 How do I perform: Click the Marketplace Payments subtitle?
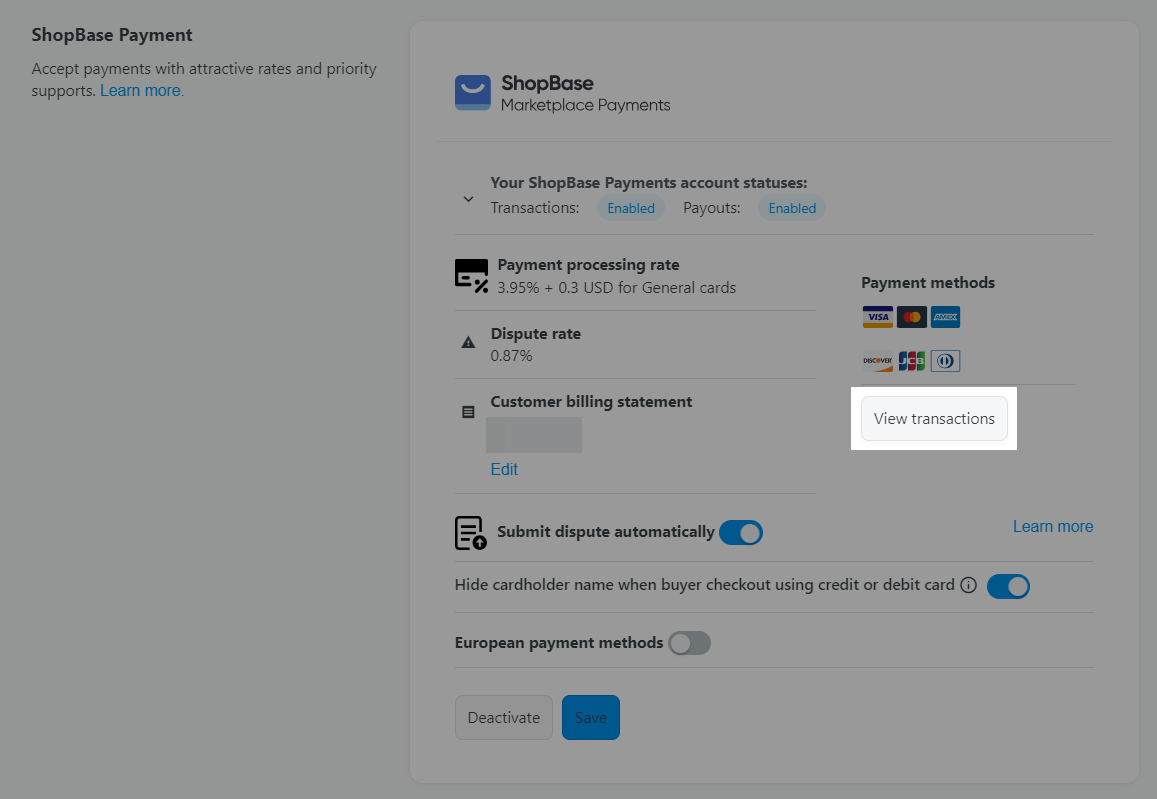coord(586,106)
